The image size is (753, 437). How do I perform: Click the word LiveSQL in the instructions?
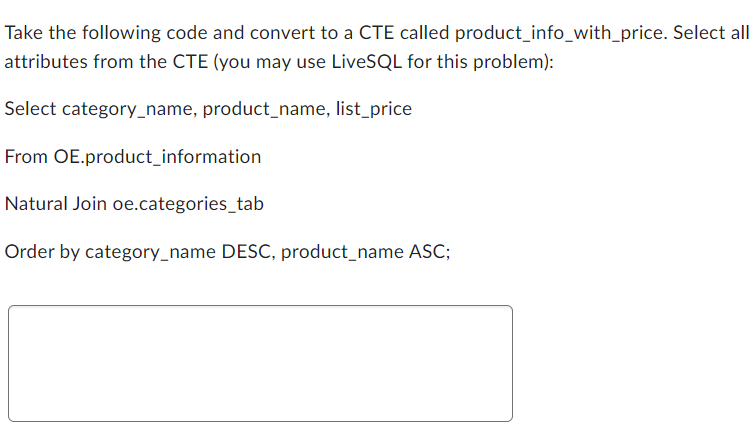[x=367, y=61]
